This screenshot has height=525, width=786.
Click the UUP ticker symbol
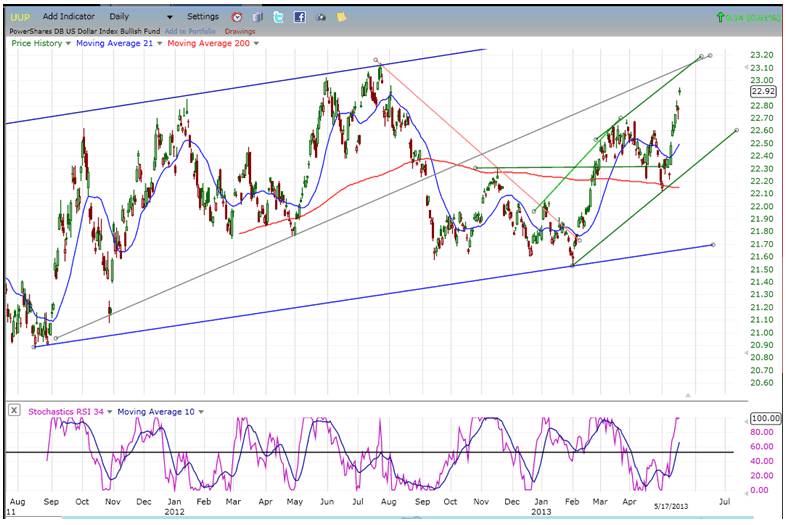20,17
